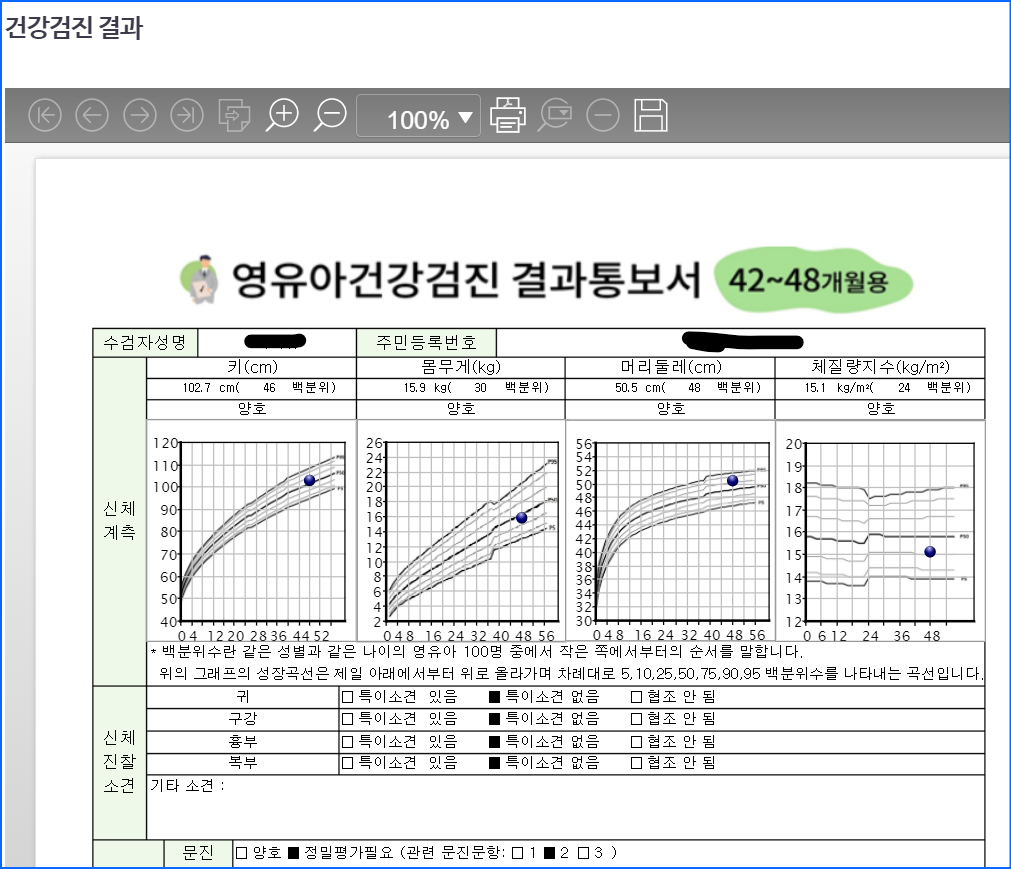Click the blue dot on head circumference chart
Screen dimensions: 1011x869
pos(732,481)
